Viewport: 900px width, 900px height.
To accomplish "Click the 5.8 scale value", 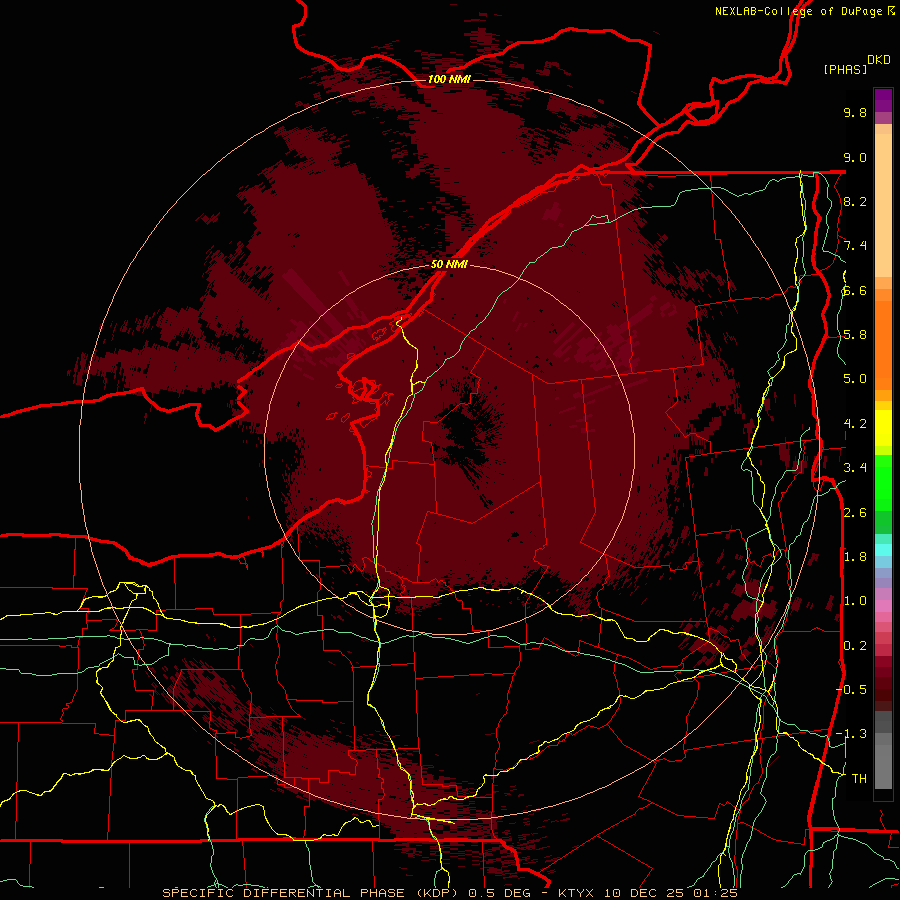I will point(855,335).
